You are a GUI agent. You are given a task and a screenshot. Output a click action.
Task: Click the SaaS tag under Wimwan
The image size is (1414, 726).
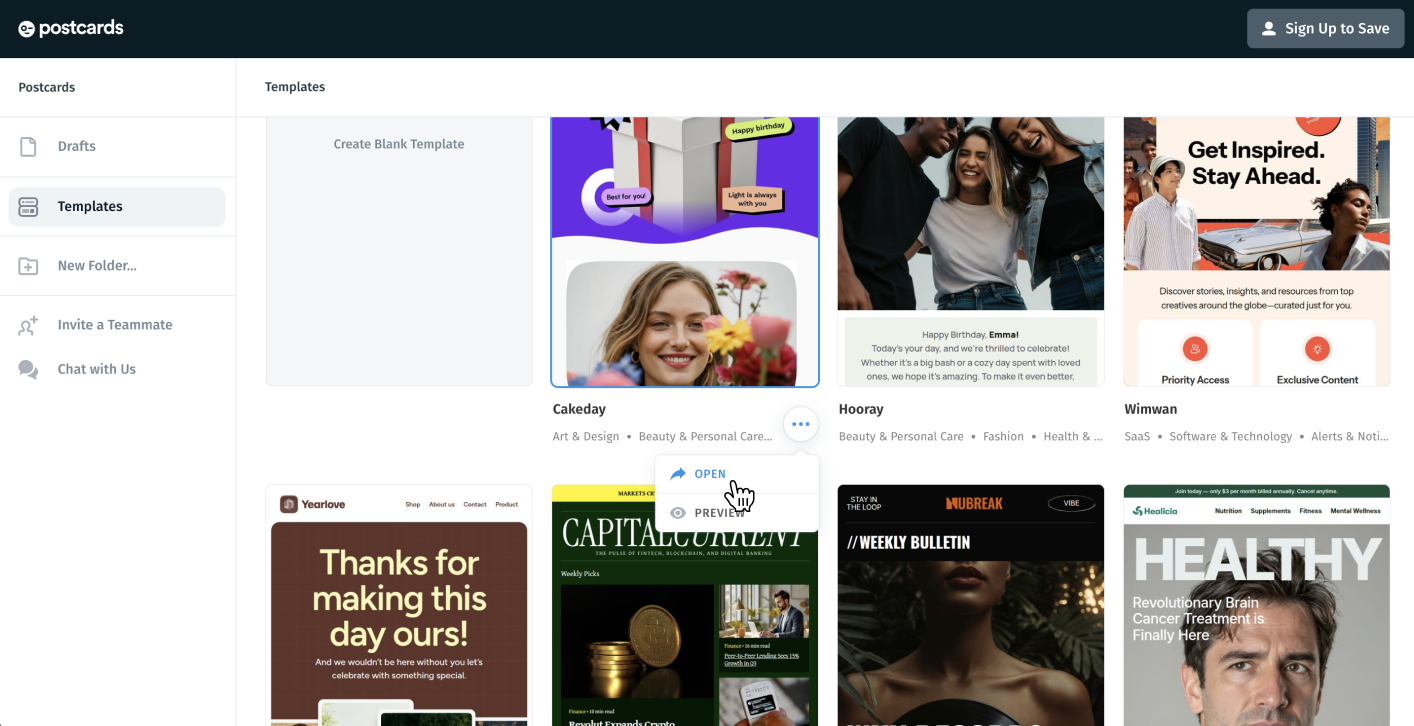pyautogui.click(x=1138, y=436)
